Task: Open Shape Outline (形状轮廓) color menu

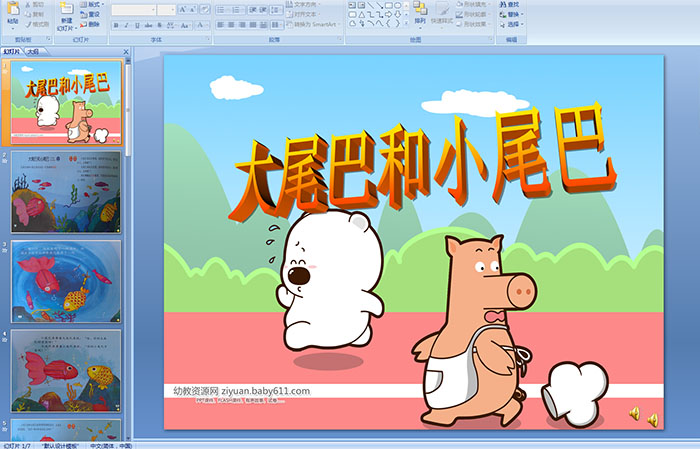Action: 473,14
